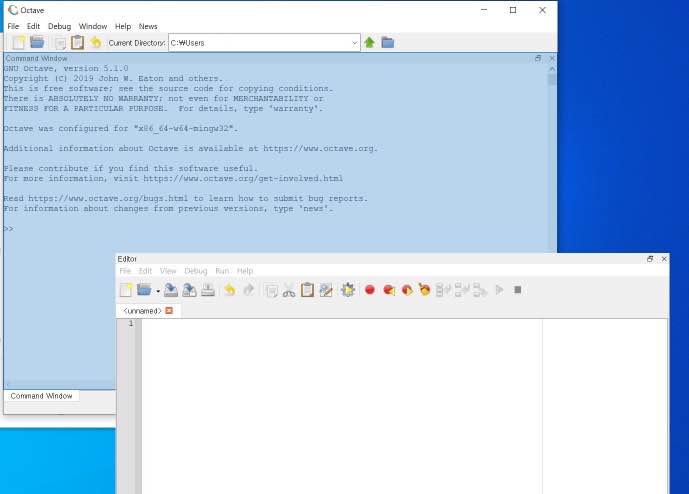
Task: Create new file in Editor toolbar
Action: (126, 290)
